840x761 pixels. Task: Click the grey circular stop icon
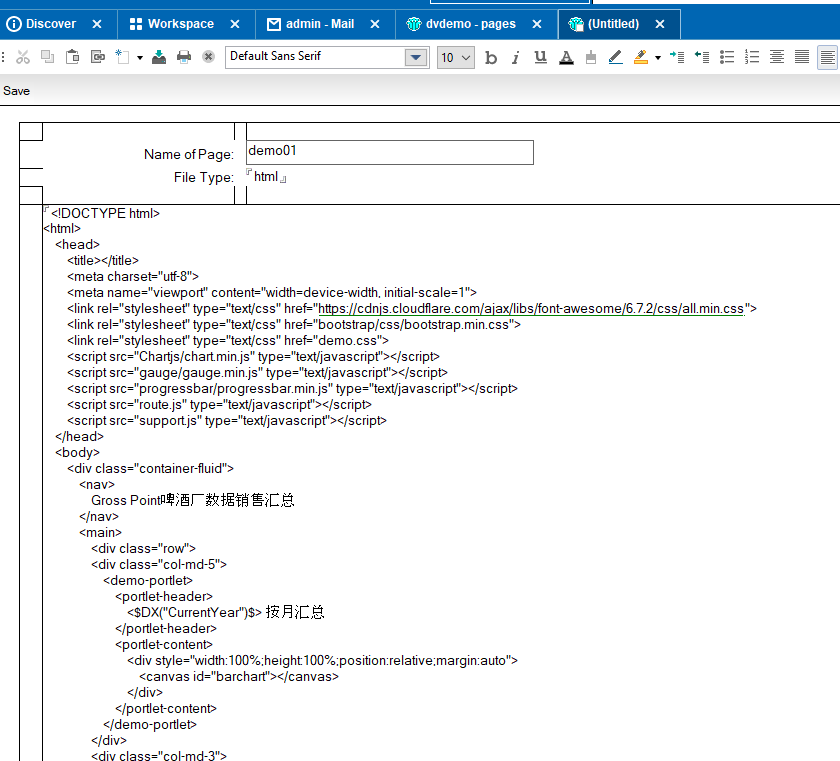[208, 57]
